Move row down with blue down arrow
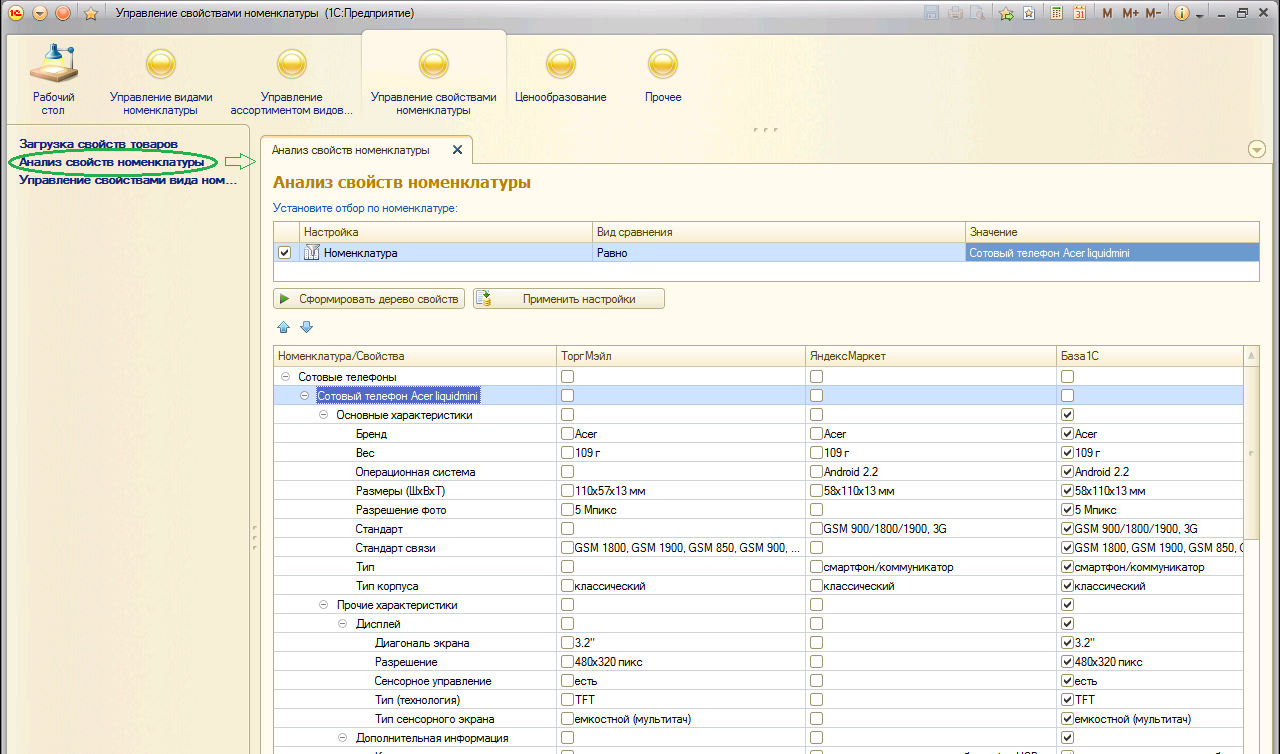The image size is (1280, 754). point(307,327)
